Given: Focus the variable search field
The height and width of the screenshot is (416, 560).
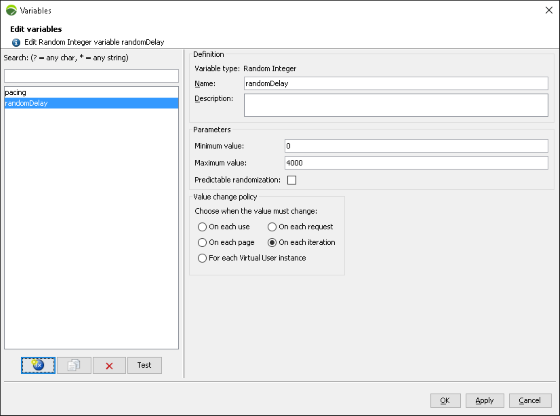Looking at the screenshot, I should 91,76.
